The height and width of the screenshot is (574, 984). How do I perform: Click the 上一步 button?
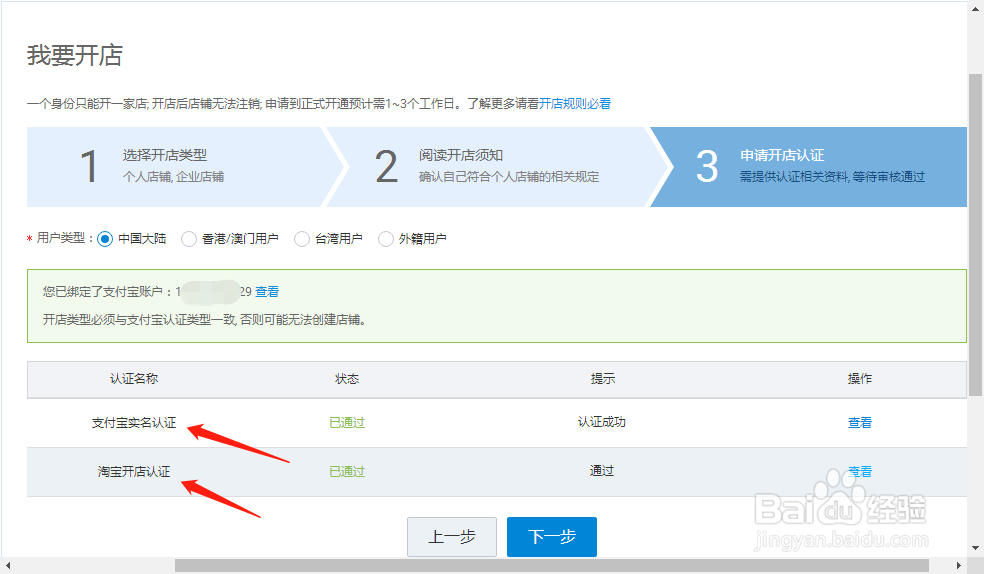coord(452,537)
